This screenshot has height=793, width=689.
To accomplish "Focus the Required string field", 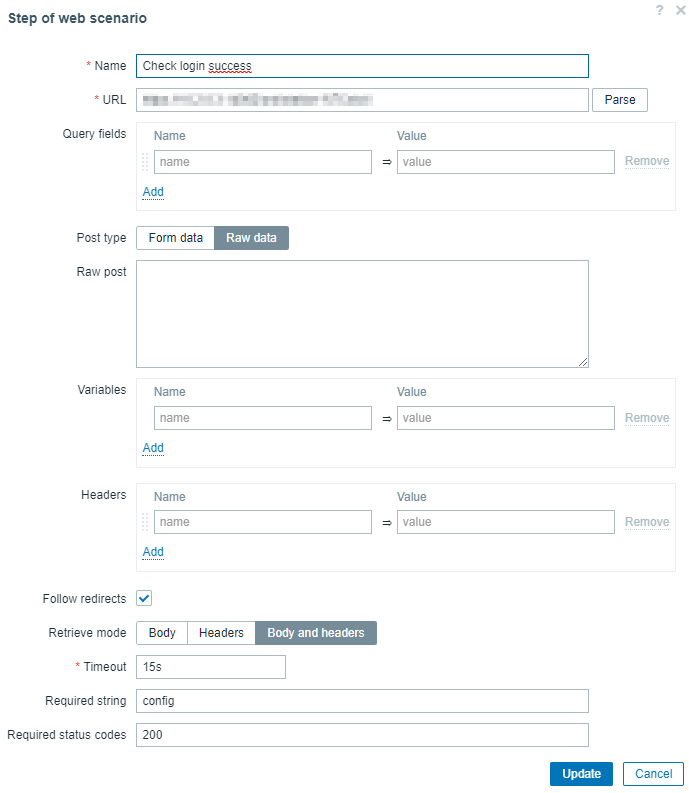I will 362,701.
